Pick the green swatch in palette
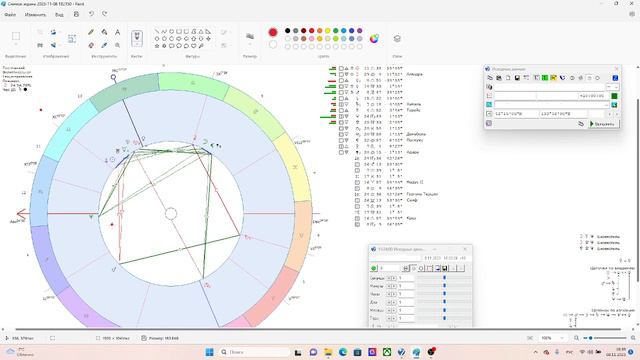 pyautogui.click(x=336, y=31)
